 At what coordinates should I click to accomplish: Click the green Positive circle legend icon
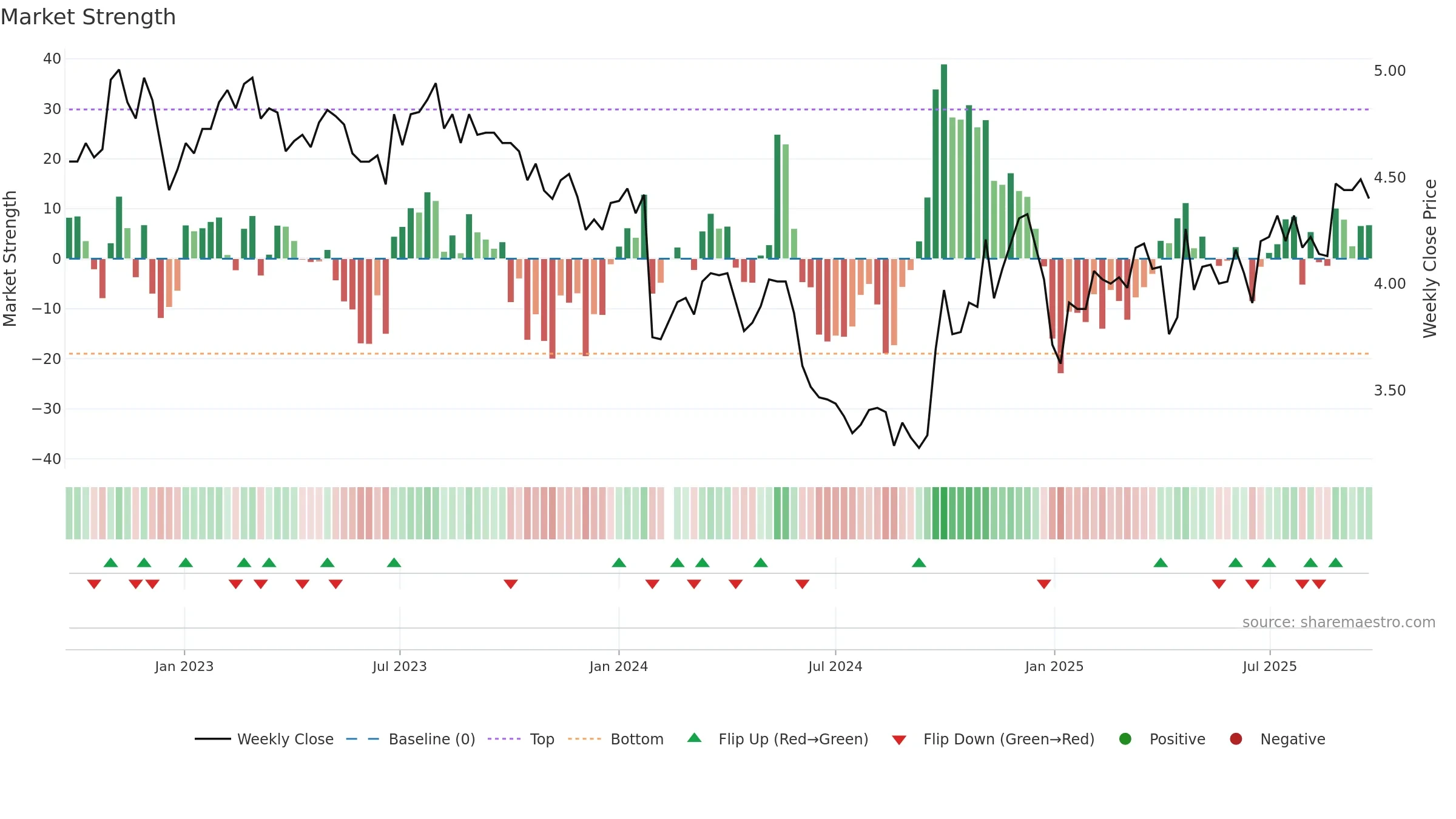click(x=1125, y=739)
